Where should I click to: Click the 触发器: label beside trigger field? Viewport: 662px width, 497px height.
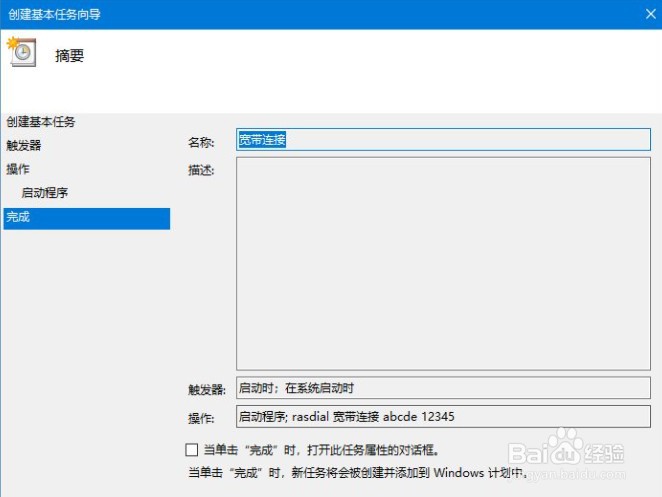click(x=206, y=389)
